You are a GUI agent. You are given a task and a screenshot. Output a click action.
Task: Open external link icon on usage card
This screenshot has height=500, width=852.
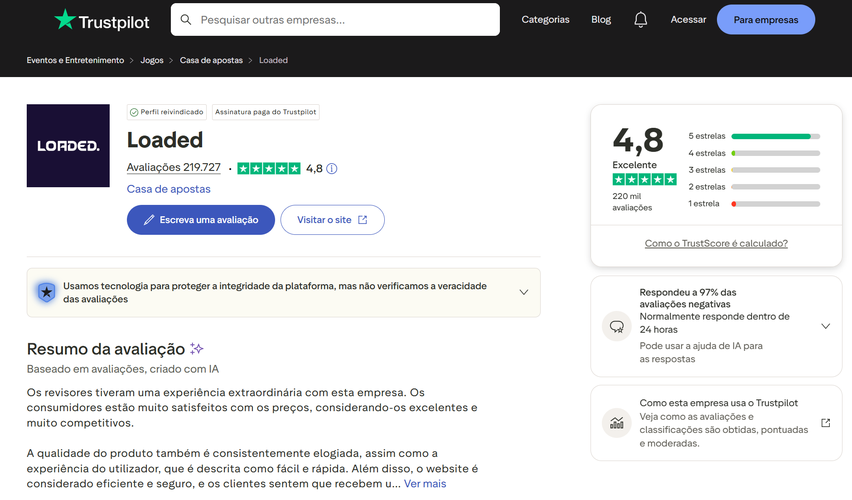825,423
